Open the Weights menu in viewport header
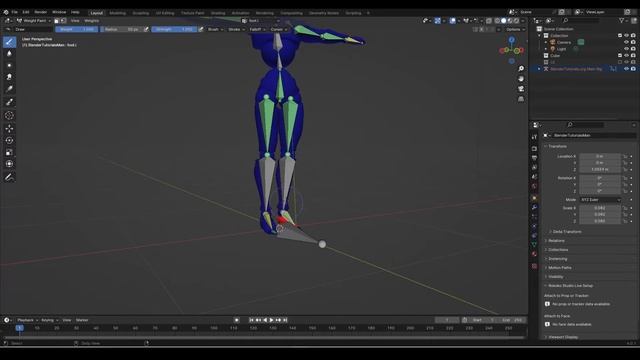Image resolution: width=640 pixels, height=360 pixels. coord(91,21)
